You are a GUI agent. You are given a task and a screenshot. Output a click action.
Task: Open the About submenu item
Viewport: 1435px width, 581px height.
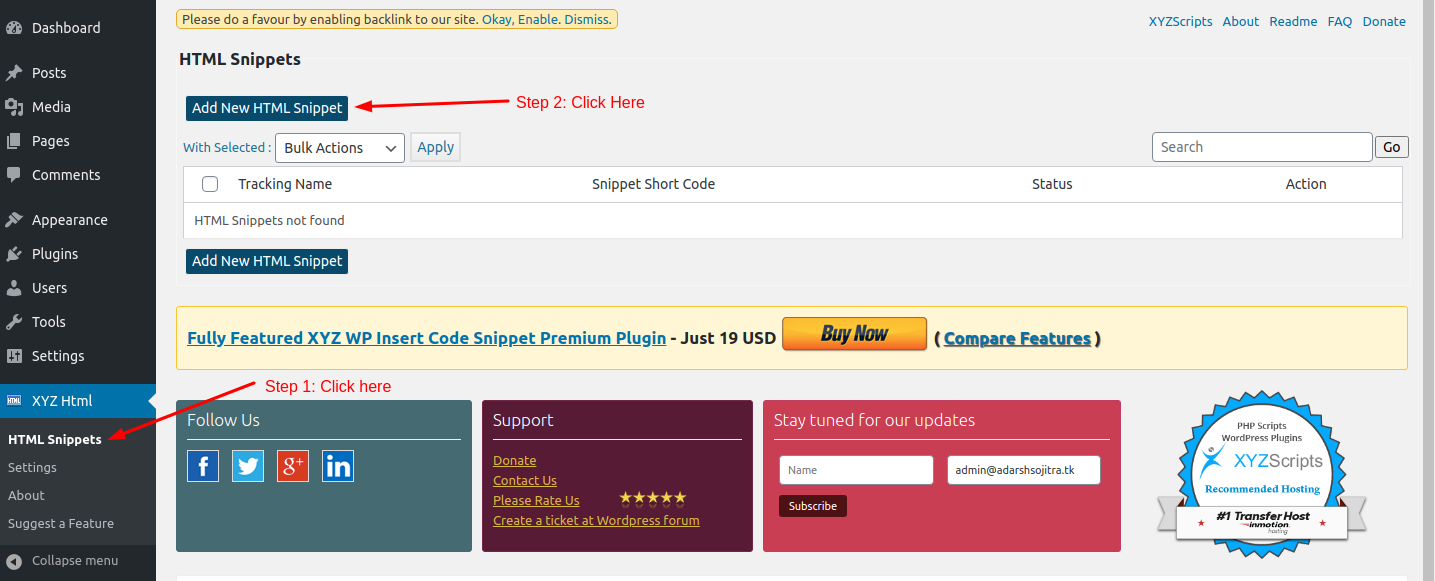(x=26, y=496)
